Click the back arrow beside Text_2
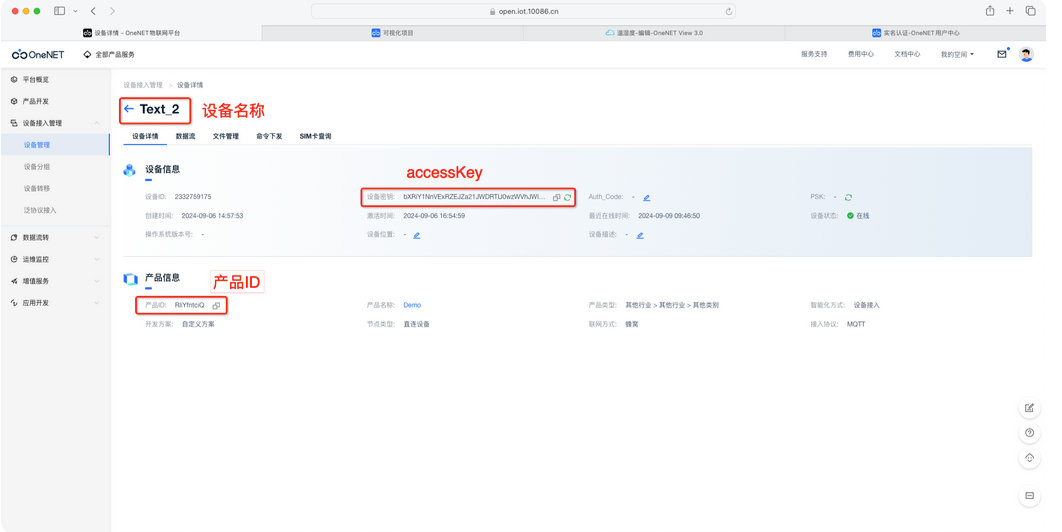The height and width of the screenshot is (532, 1062). (x=128, y=109)
